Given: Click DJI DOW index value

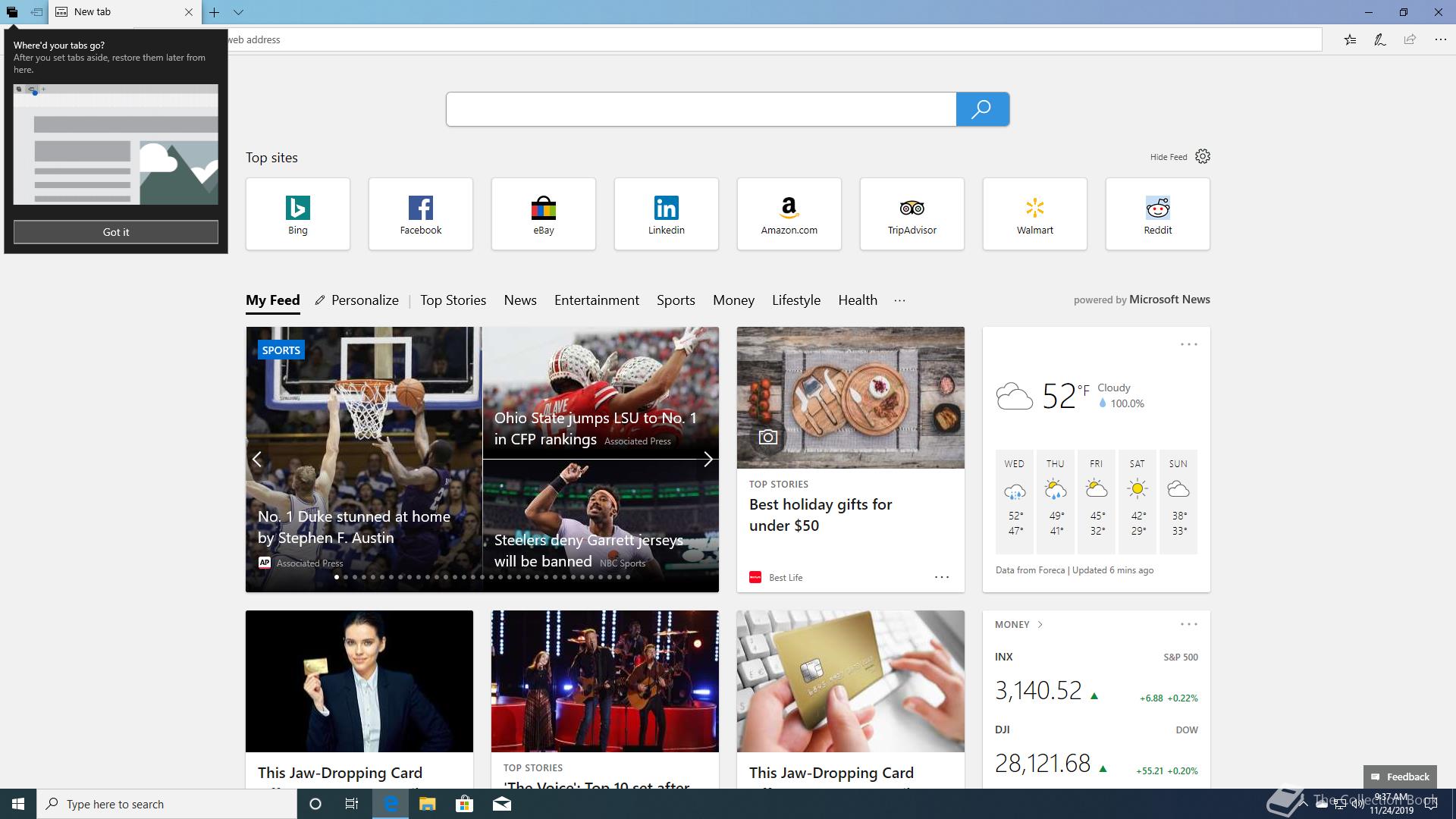Looking at the screenshot, I should 1043,763.
